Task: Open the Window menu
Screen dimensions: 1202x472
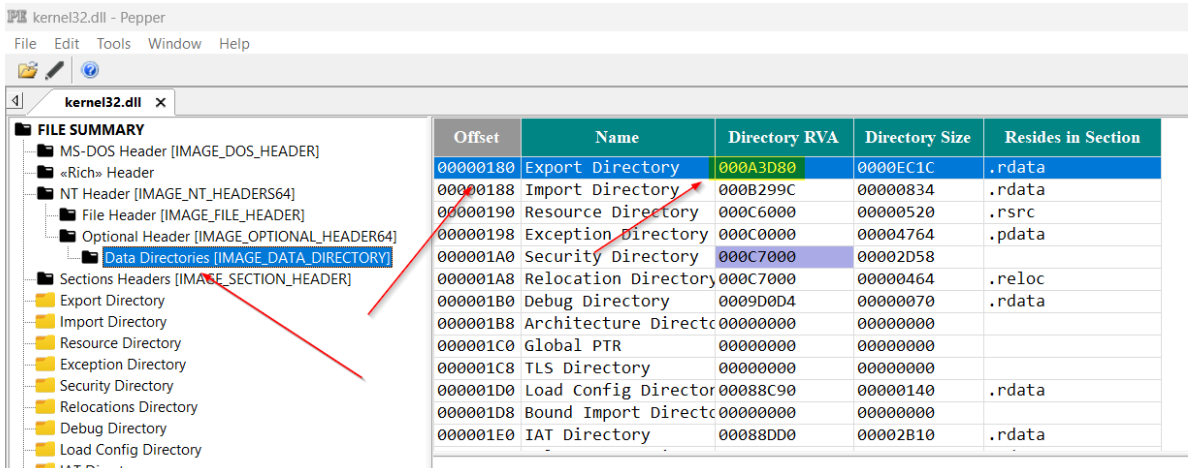Action: tap(175, 44)
